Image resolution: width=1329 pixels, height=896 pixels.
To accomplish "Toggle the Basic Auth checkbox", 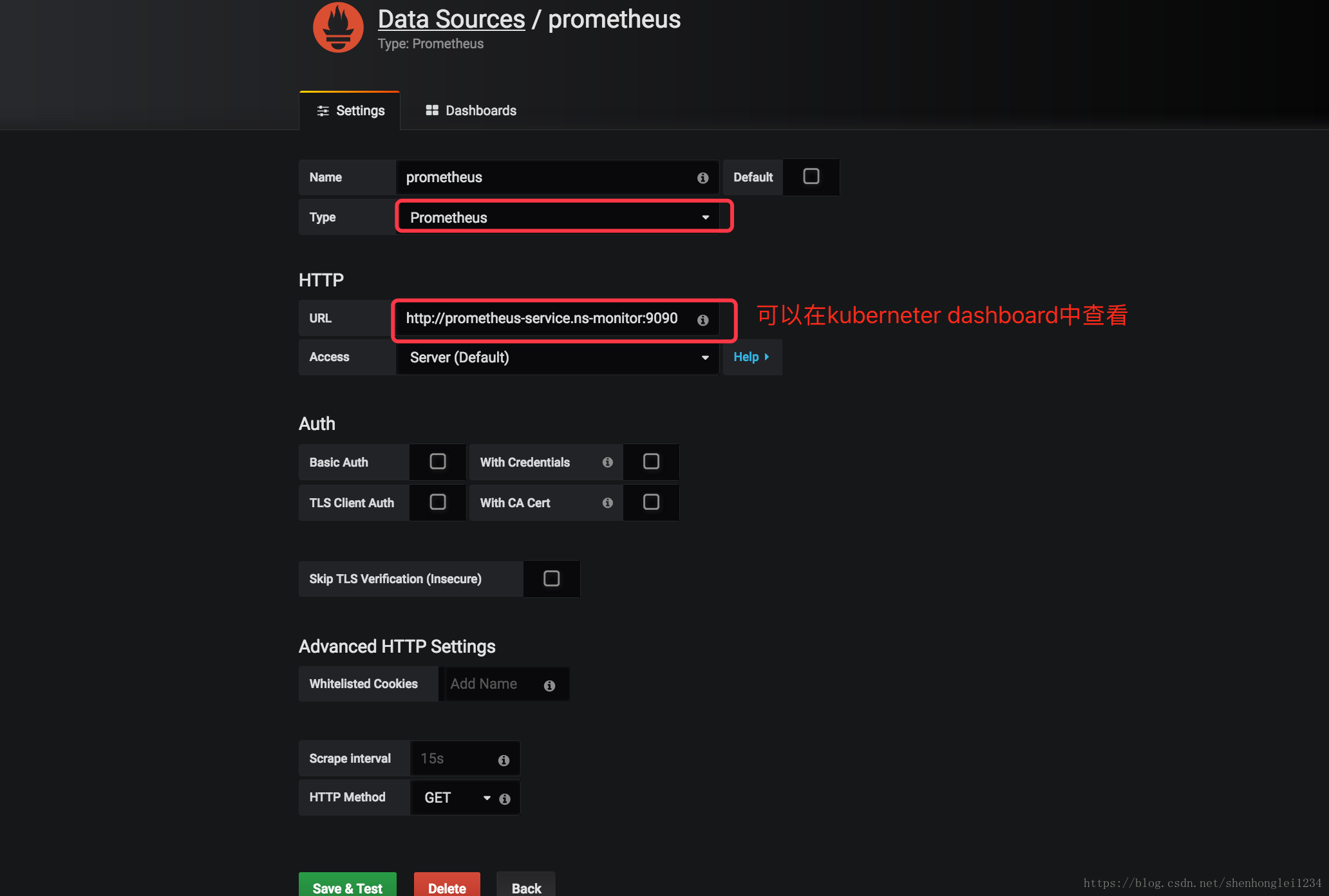I will click(437, 462).
